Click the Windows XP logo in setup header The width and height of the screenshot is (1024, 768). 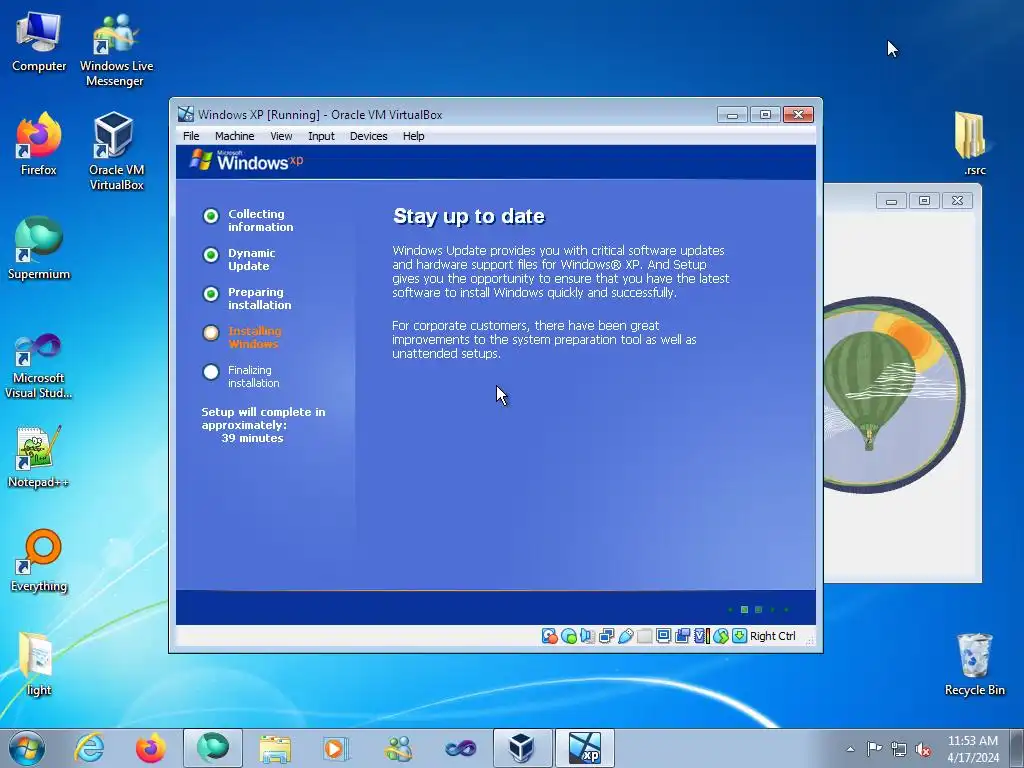(x=246, y=161)
